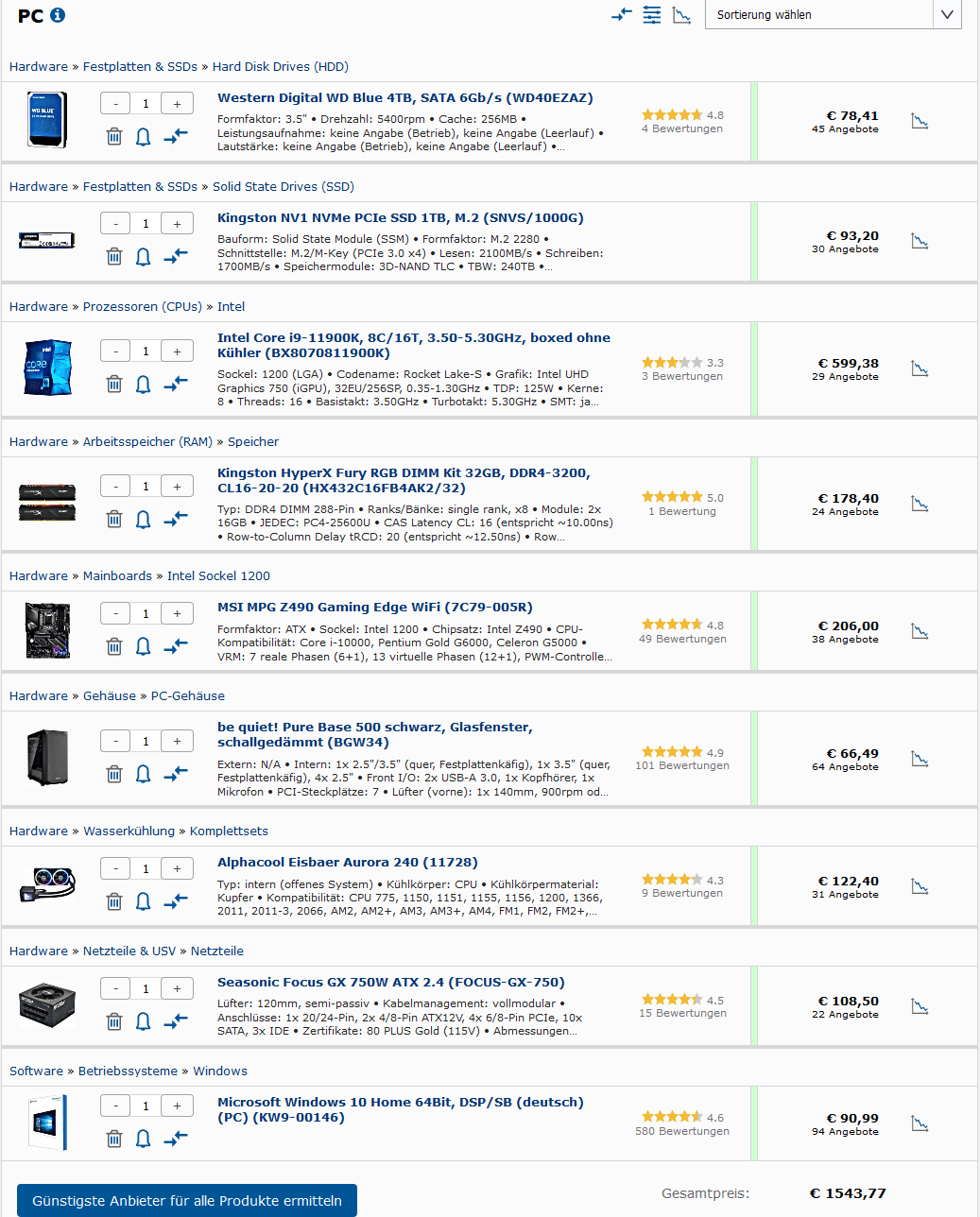The height and width of the screenshot is (1217, 980).
Task: Increase quantity of Kingston HyperX Fury RAM
Action: point(177,487)
